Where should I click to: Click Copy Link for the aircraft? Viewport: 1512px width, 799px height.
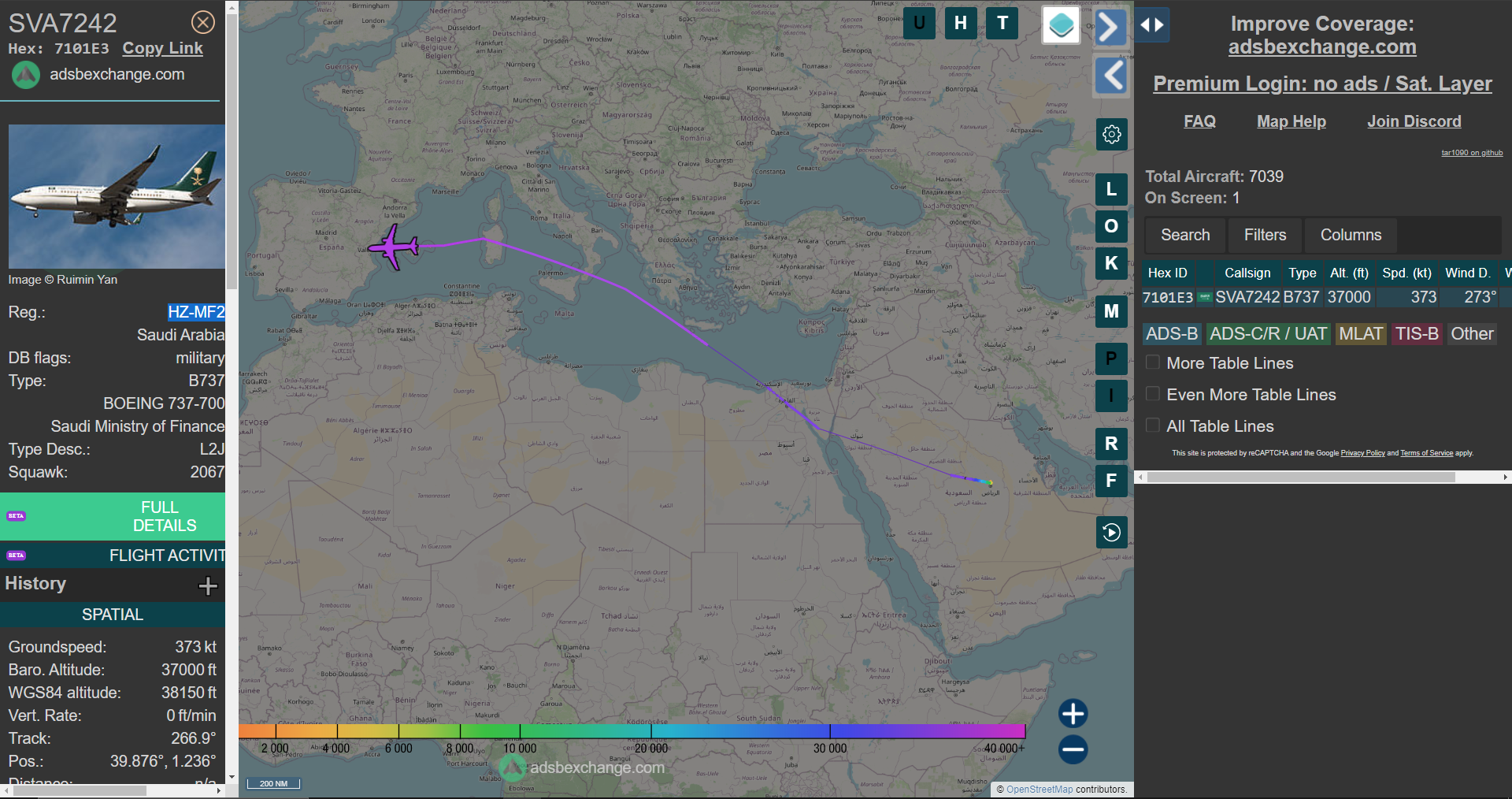pyautogui.click(x=162, y=48)
